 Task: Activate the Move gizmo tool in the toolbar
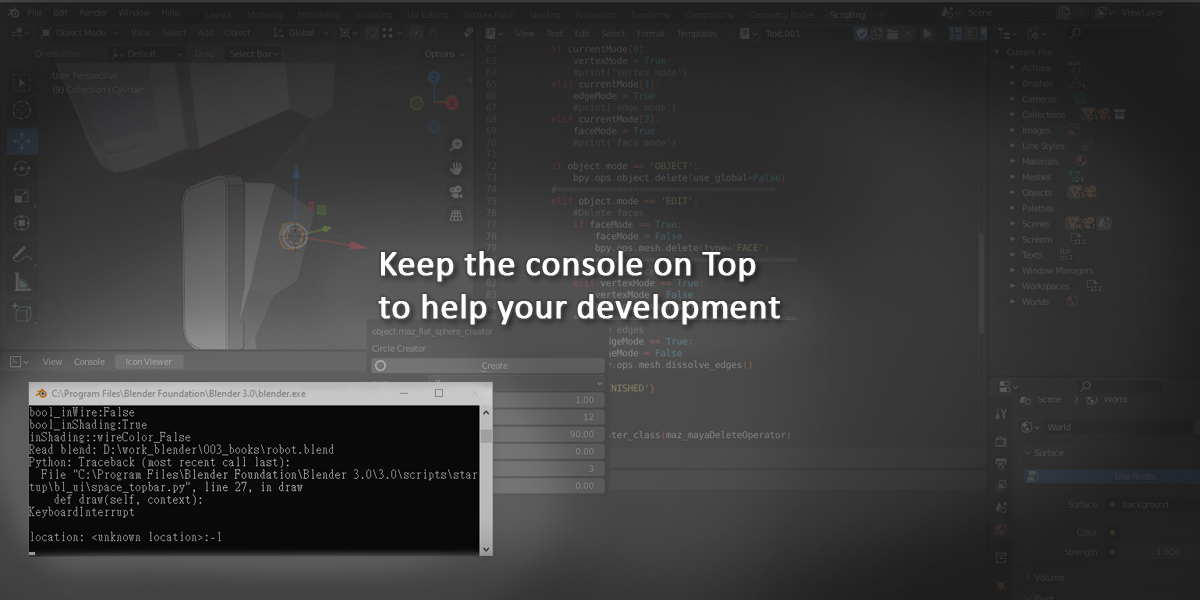point(22,142)
